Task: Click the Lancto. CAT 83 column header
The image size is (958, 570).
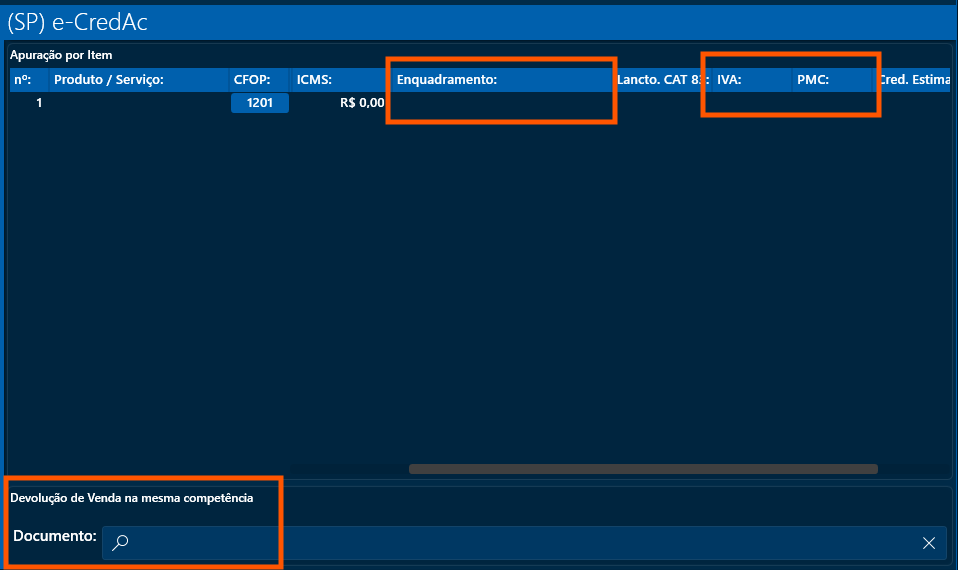Action: (x=660, y=80)
